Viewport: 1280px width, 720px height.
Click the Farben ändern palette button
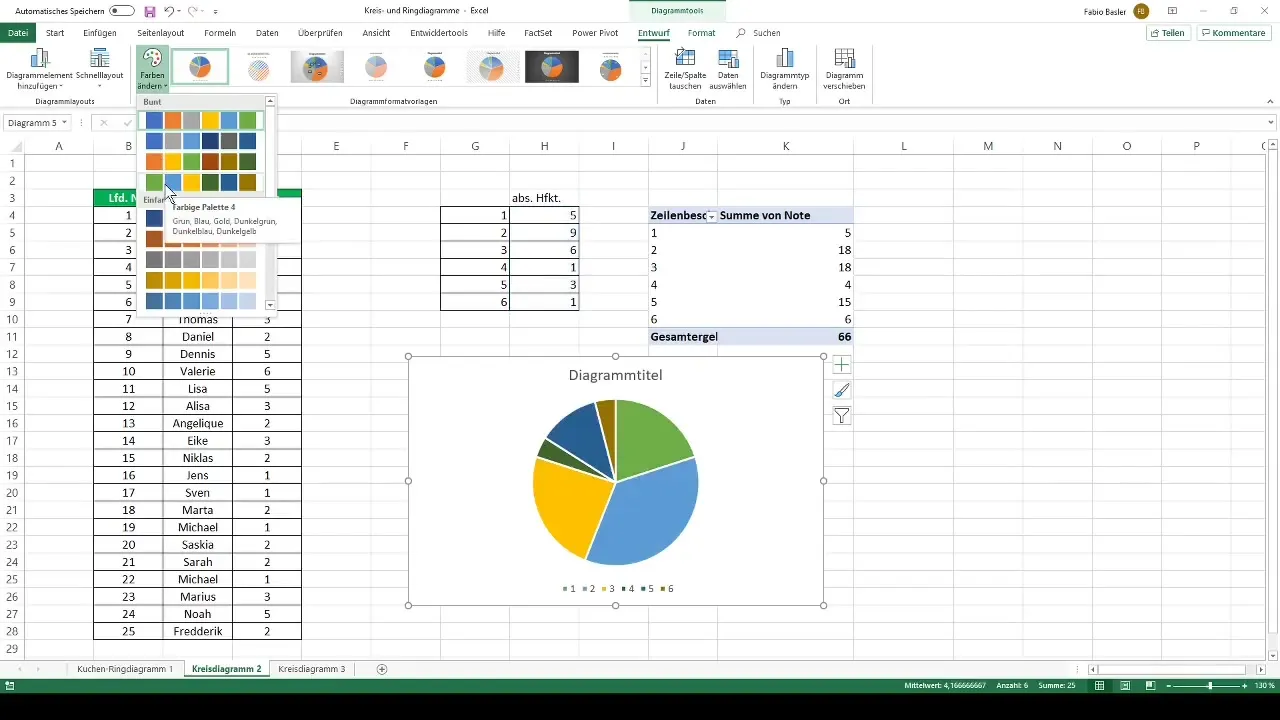click(x=152, y=68)
